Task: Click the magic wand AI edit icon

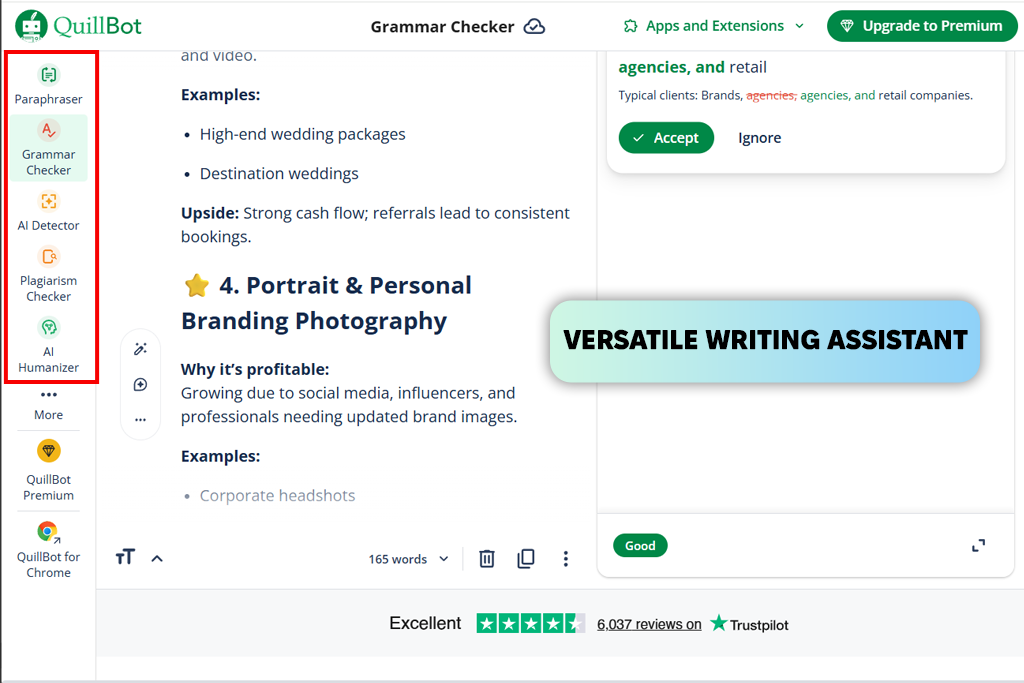Action: [140, 349]
